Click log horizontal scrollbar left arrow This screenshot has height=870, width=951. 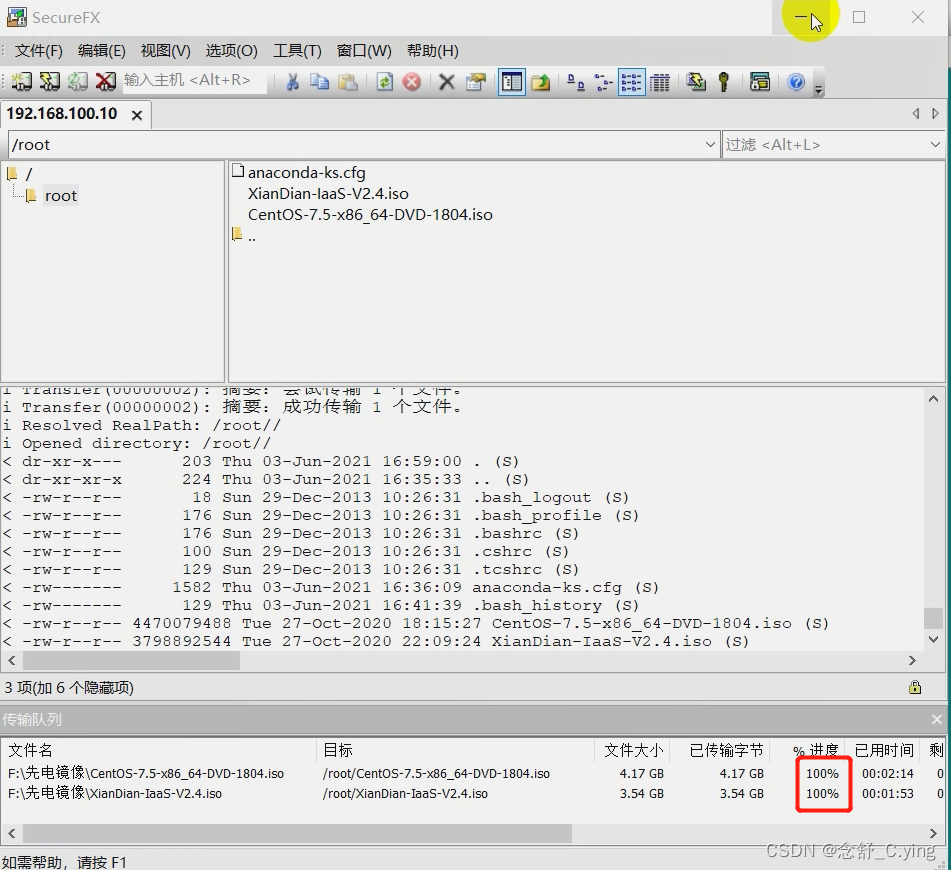(x=12, y=661)
